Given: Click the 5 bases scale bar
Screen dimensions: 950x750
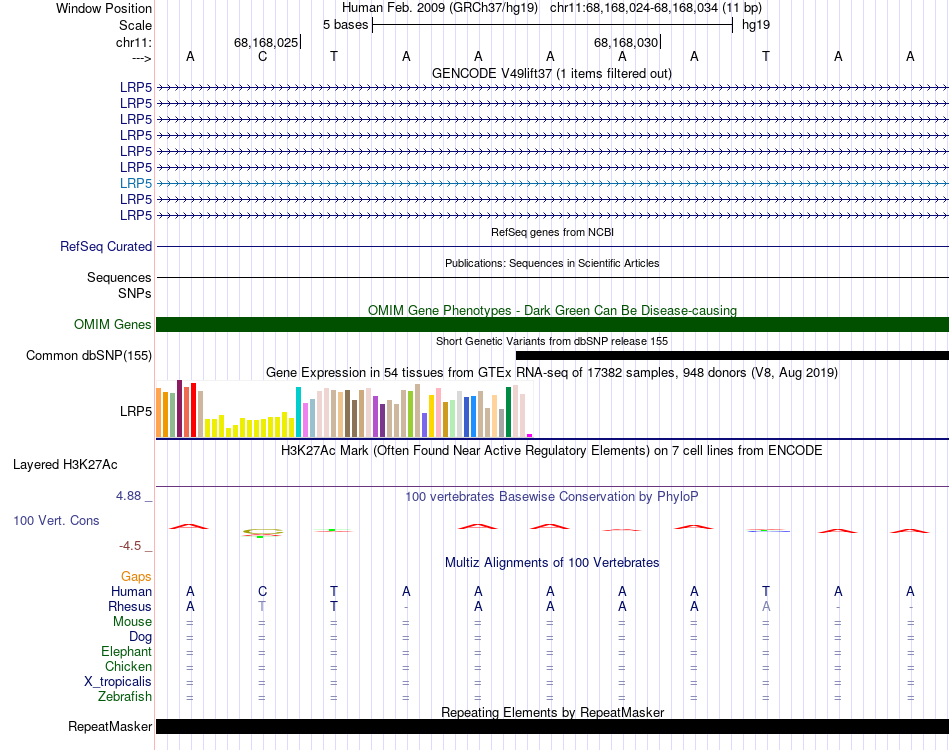Looking at the screenshot, I should point(552,24).
